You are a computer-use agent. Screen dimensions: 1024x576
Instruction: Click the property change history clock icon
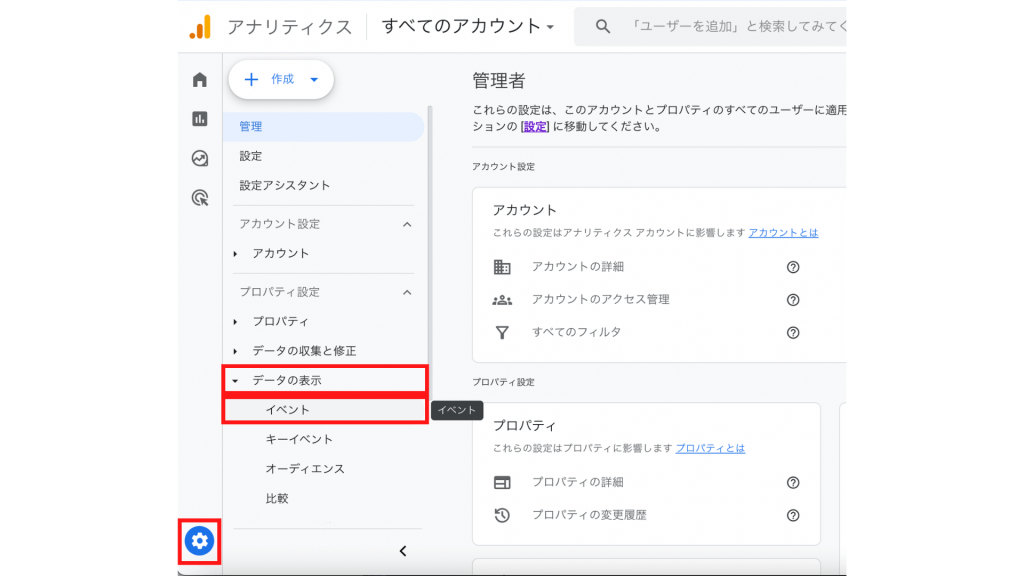(x=502, y=515)
